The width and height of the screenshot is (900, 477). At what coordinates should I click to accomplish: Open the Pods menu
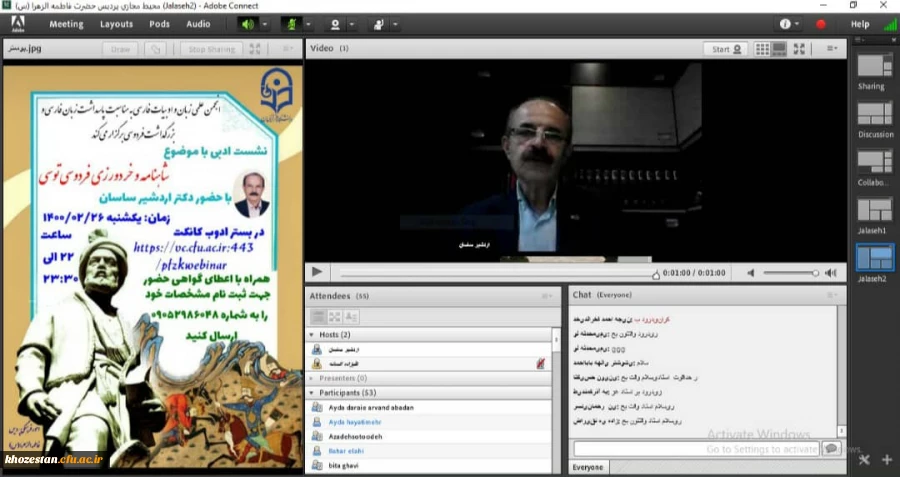159,24
